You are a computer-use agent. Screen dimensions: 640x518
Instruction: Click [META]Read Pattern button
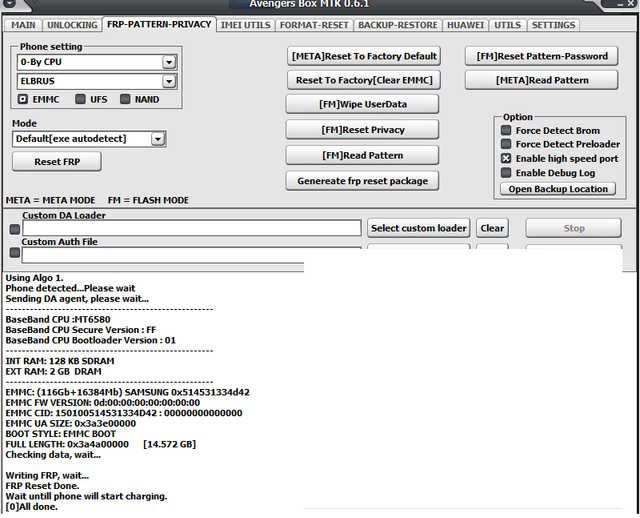542,80
